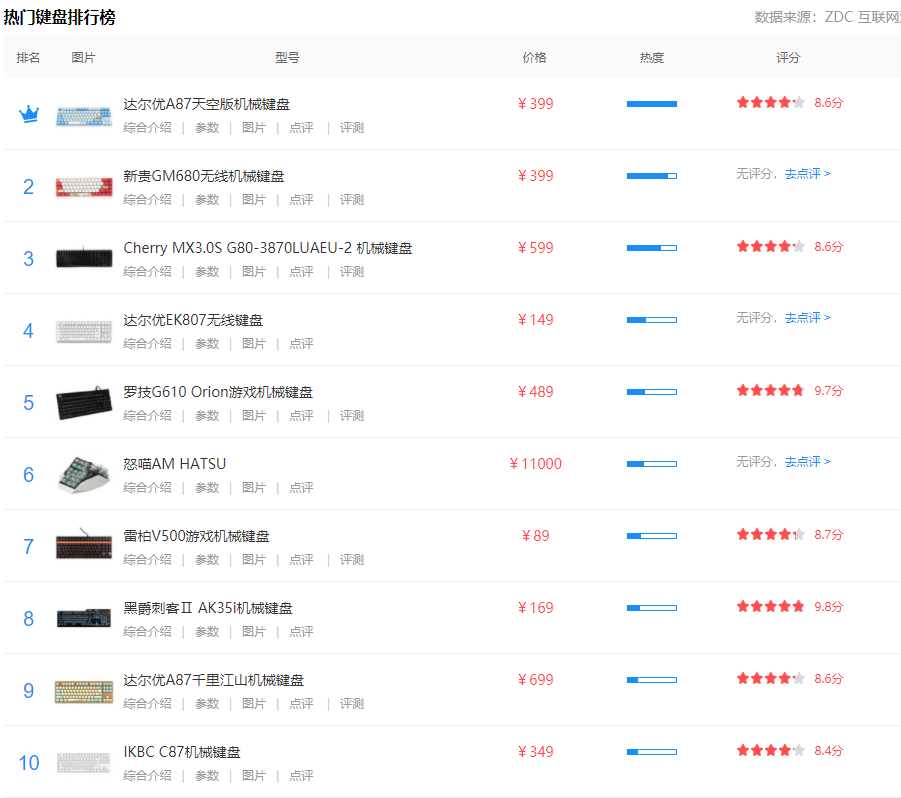The height and width of the screenshot is (798, 901).
Task: Open the Cherry MX3.0S keyboard picture
Action: pyautogui.click(x=84, y=258)
